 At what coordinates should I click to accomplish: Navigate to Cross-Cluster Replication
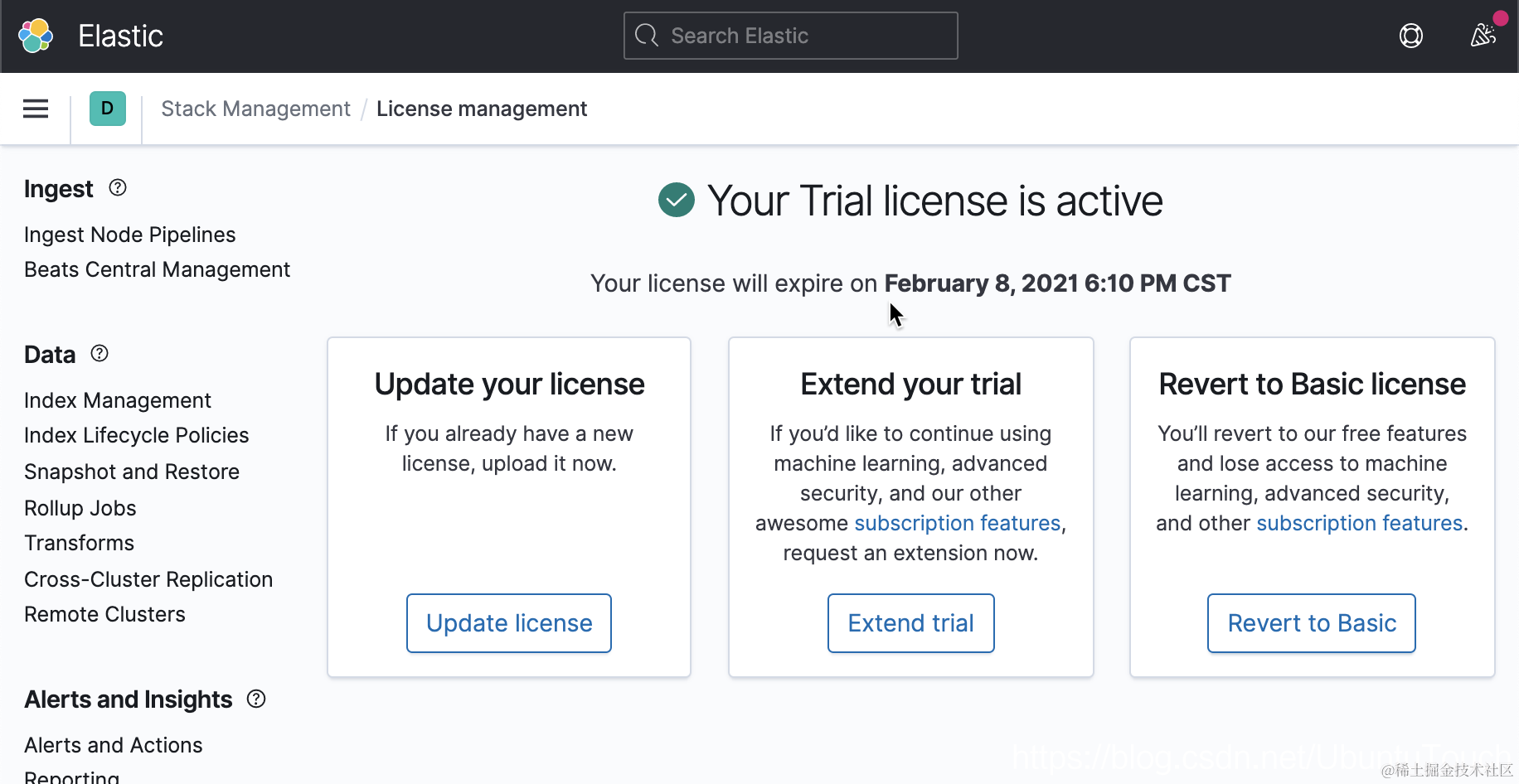148,579
